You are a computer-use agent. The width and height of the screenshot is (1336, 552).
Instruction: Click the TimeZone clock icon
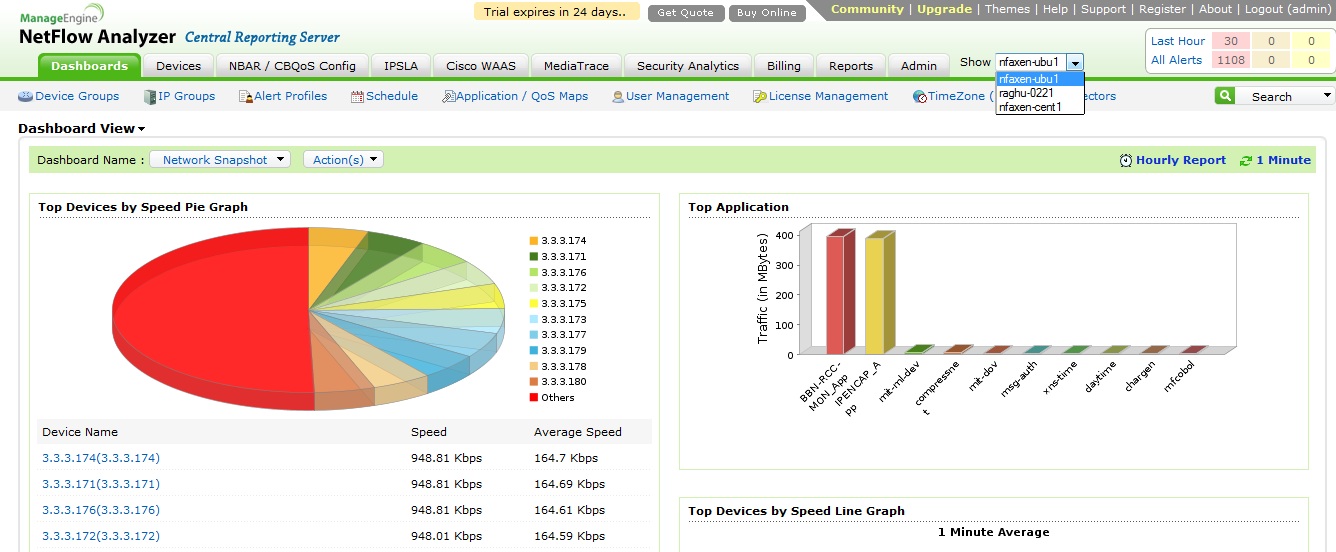pyautogui.click(x=920, y=97)
